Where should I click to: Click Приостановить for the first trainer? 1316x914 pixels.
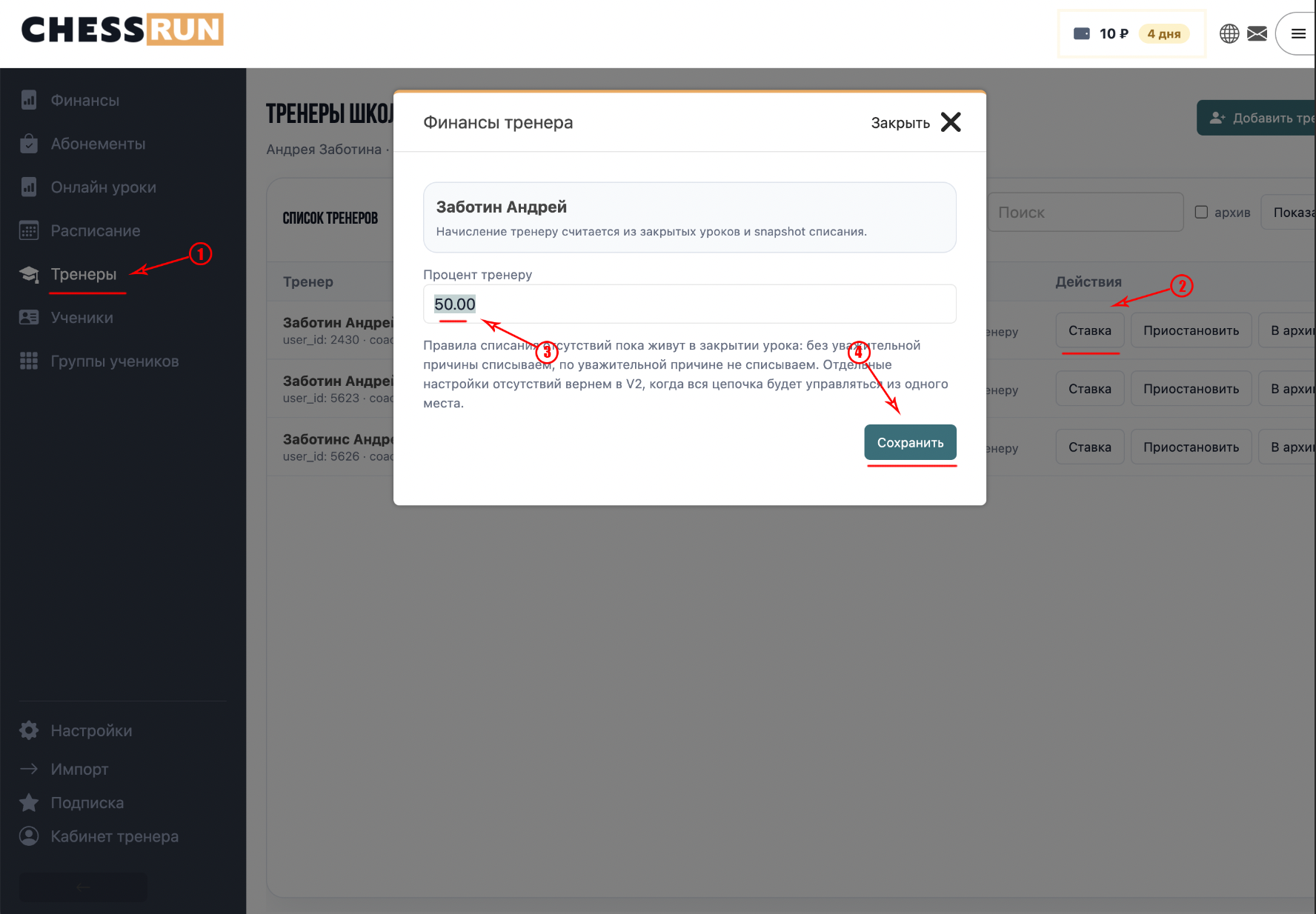pyautogui.click(x=1191, y=330)
